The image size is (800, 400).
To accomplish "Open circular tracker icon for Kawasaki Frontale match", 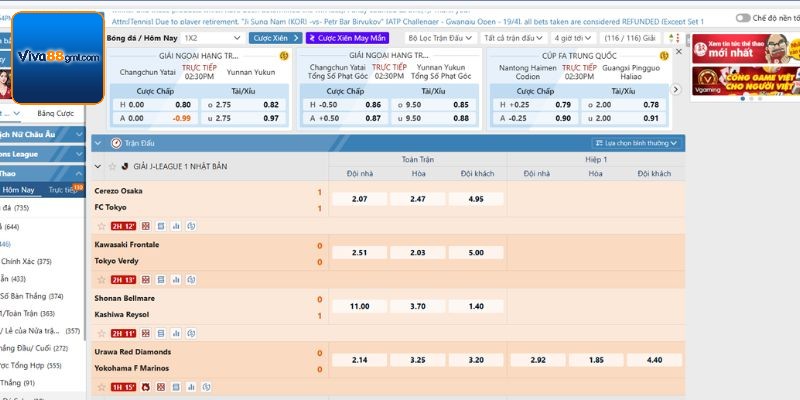I will click(191, 280).
